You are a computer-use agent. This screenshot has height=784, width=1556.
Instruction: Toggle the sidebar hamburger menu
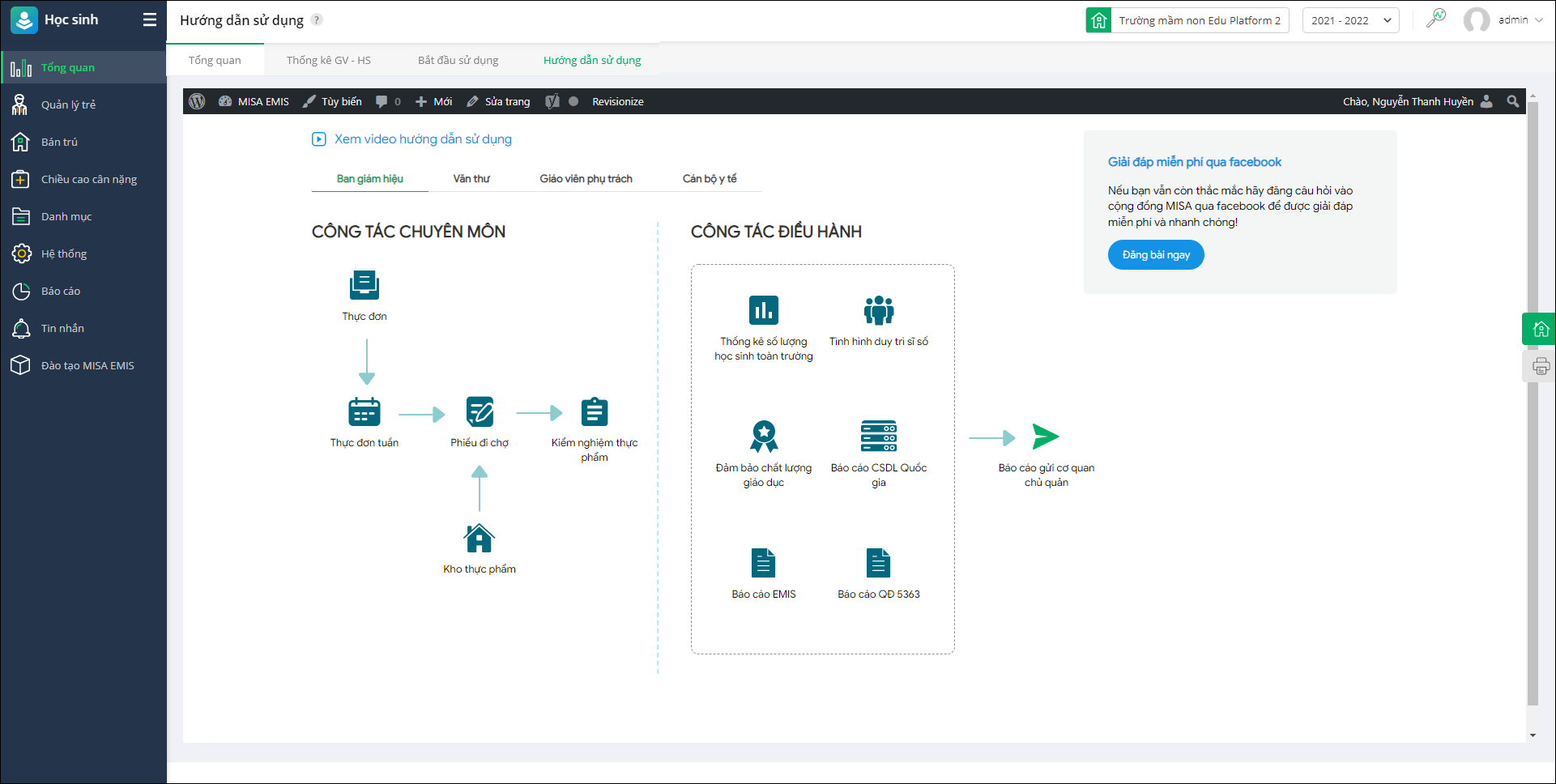pyautogui.click(x=150, y=19)
